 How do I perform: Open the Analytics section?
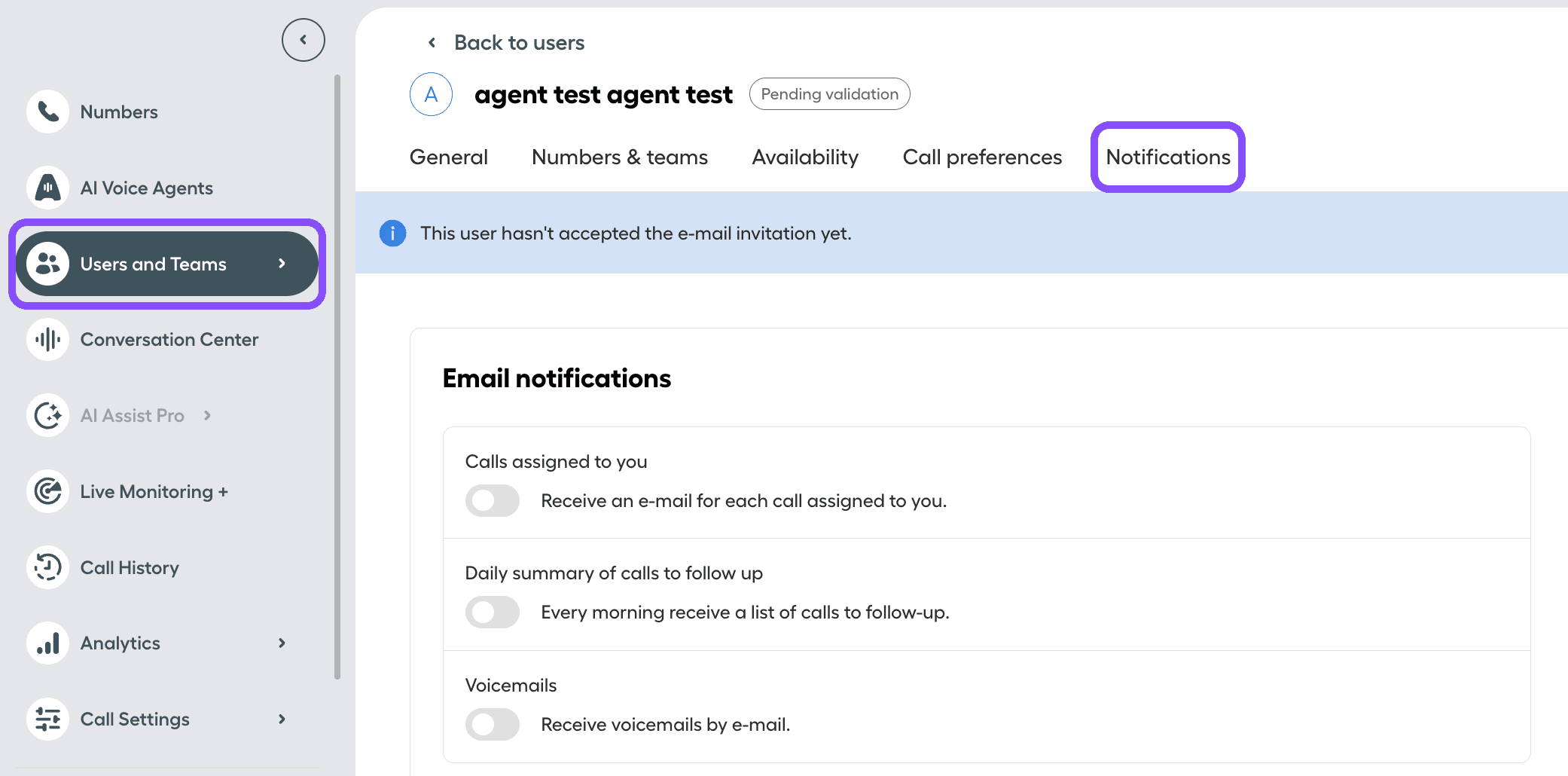click(x=120, y=643)
